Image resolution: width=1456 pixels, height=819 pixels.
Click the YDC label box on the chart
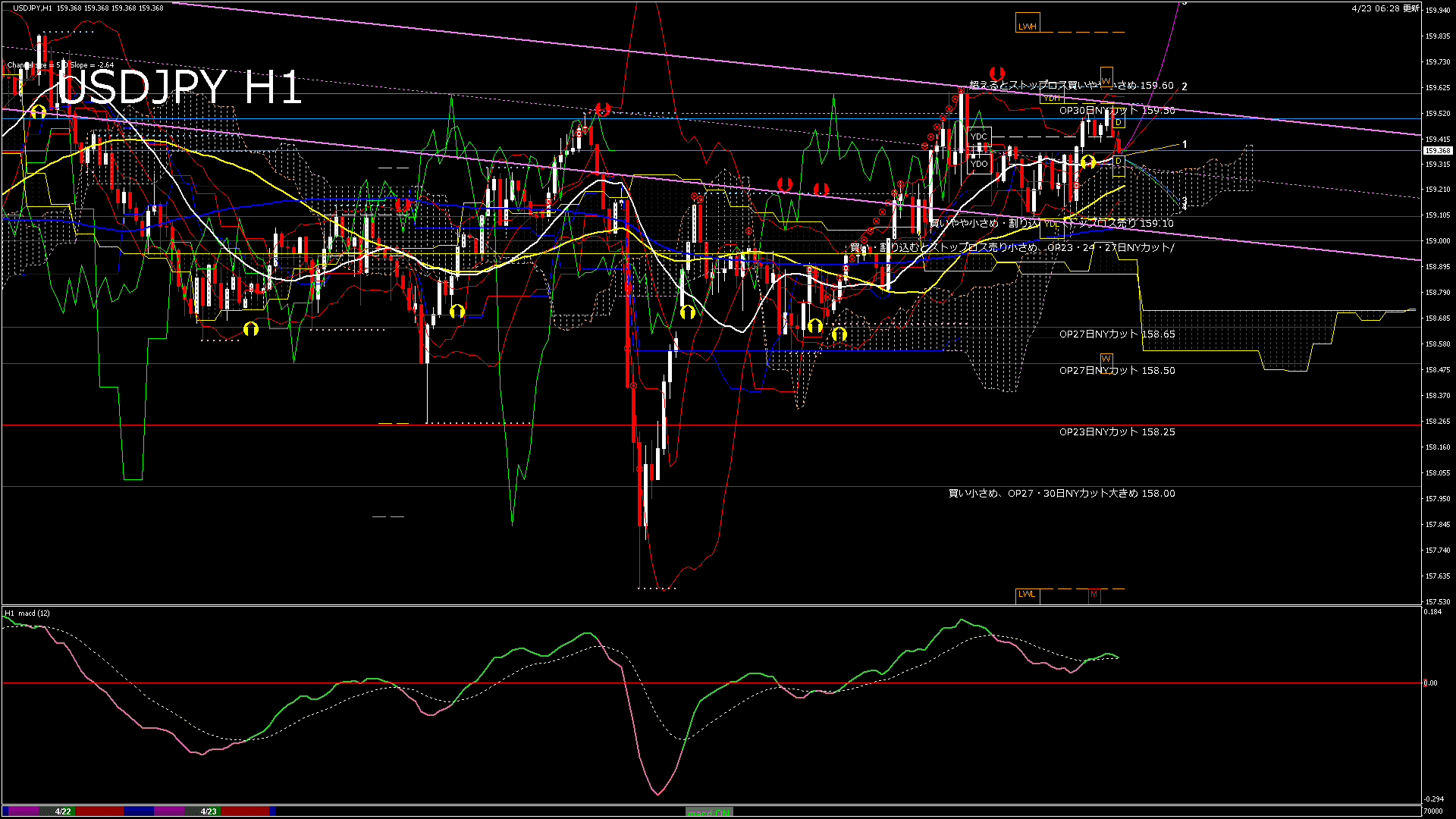tap(979, 137)
